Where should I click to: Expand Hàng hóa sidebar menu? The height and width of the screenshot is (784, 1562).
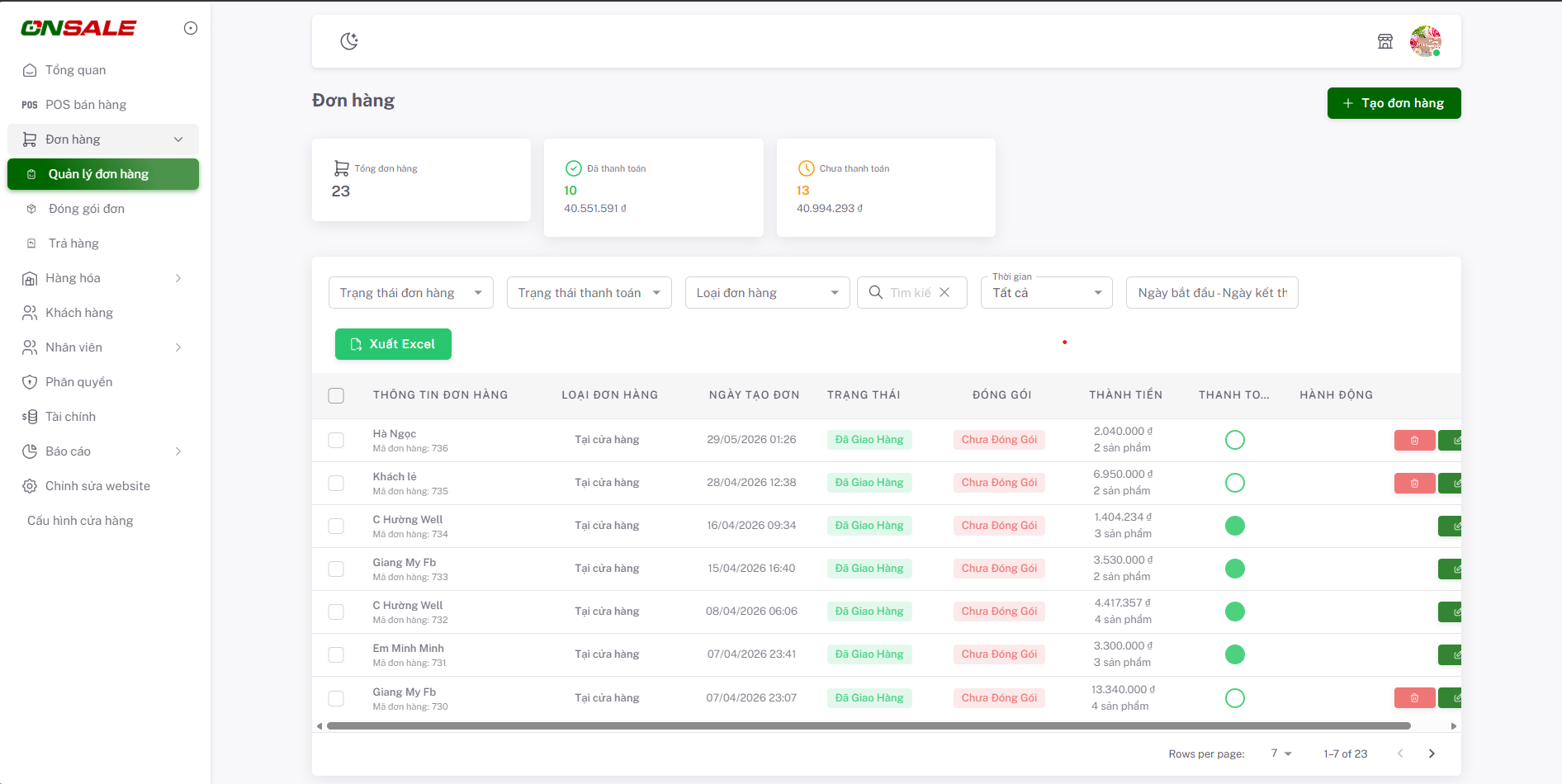pos(103,278)
